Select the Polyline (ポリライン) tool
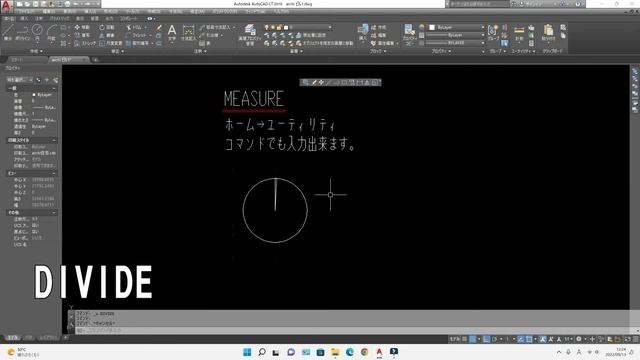 click(x=22, y=32)
